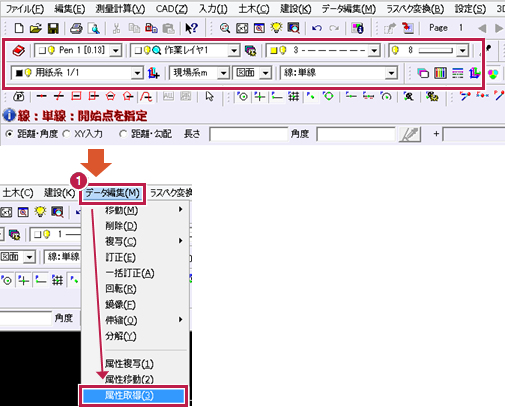This screenshot has width=505, height=409.
Task: Click 角度 input field beside 長さ
Action: coord(356,134)
